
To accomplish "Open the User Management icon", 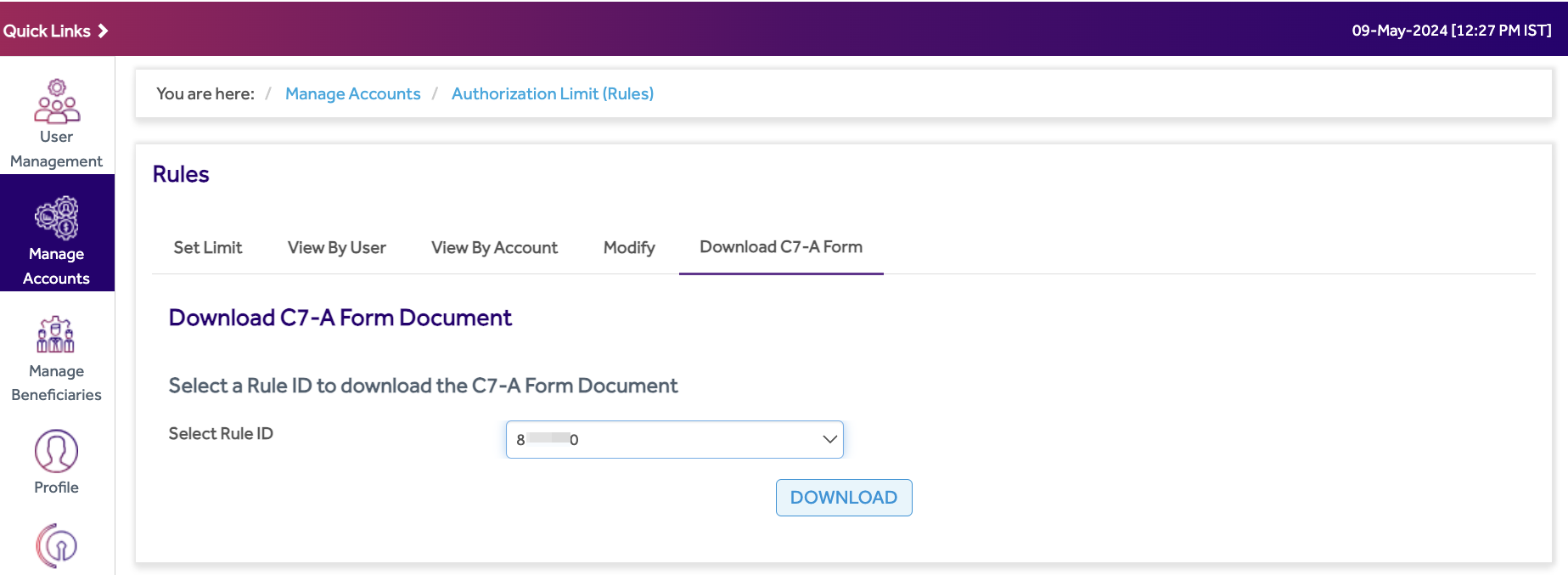I will pos(57,101).
